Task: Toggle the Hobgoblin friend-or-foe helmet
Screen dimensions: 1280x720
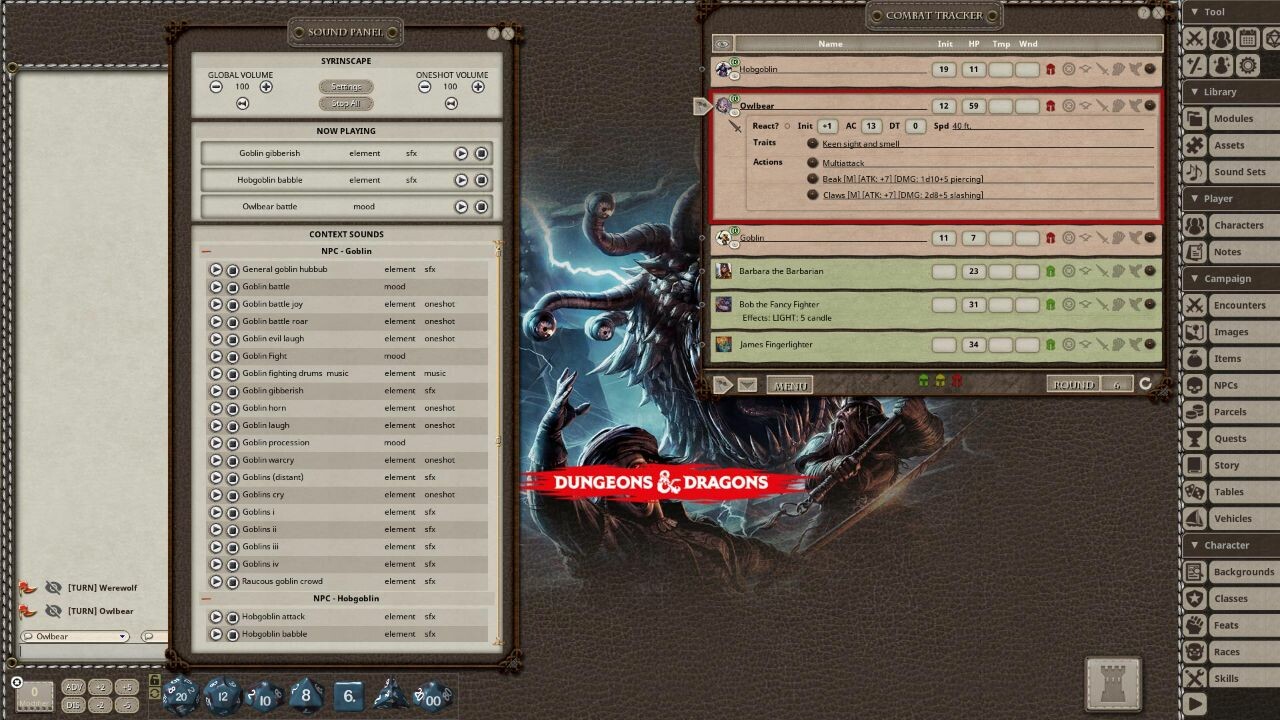Action: (x=1050, y=70)
